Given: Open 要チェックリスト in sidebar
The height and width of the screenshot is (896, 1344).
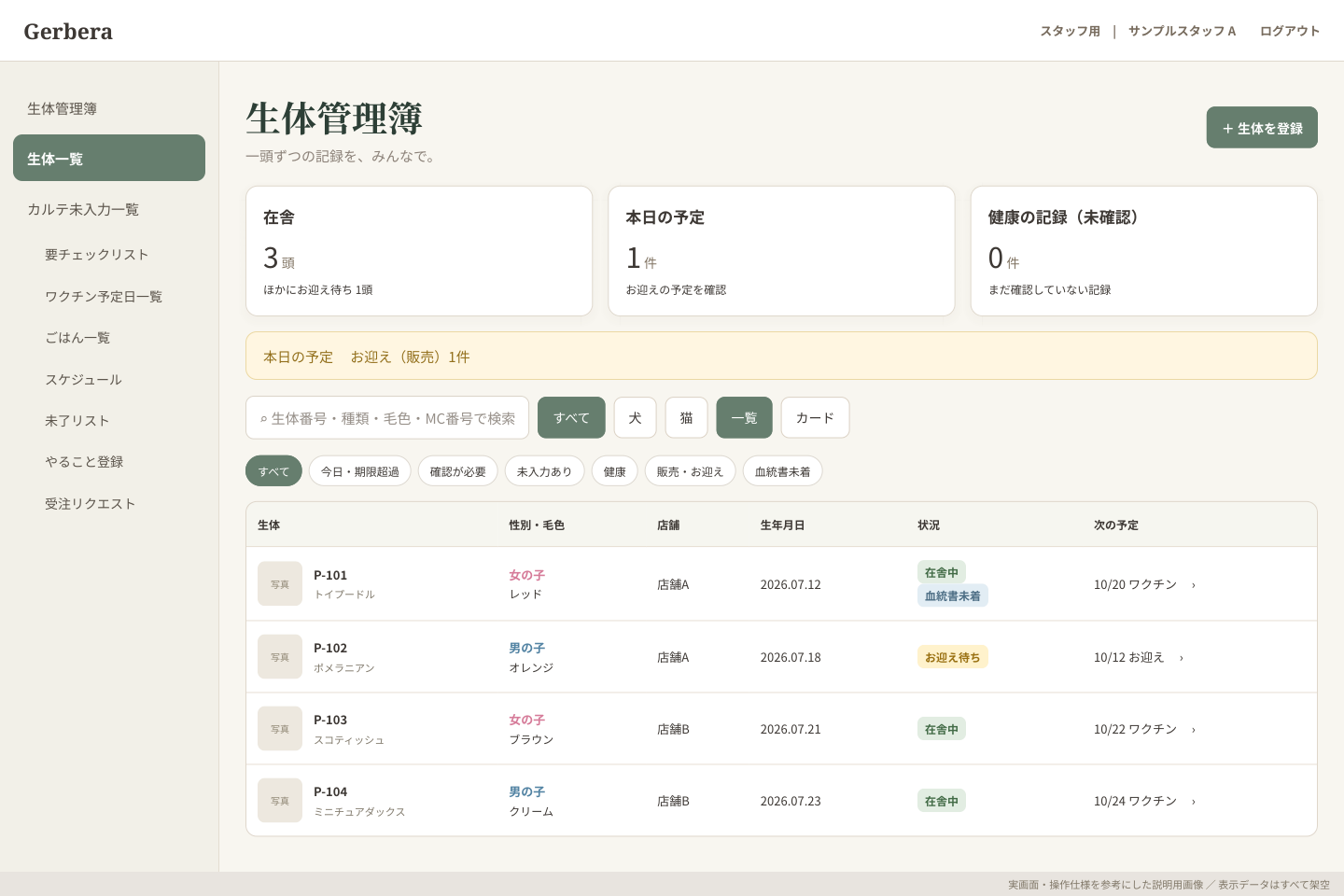Looking at the screenshot, I should point(97,255).
